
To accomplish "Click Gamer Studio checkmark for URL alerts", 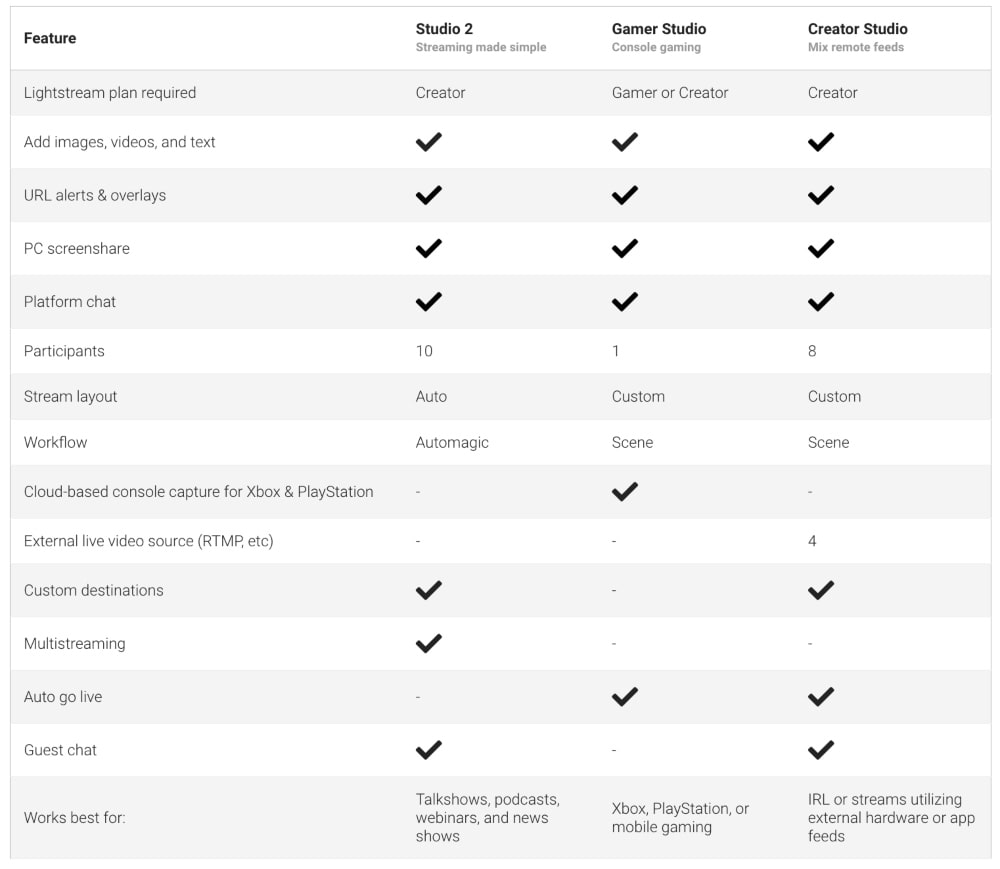I will pyautogui.click(x=624, y=195).
